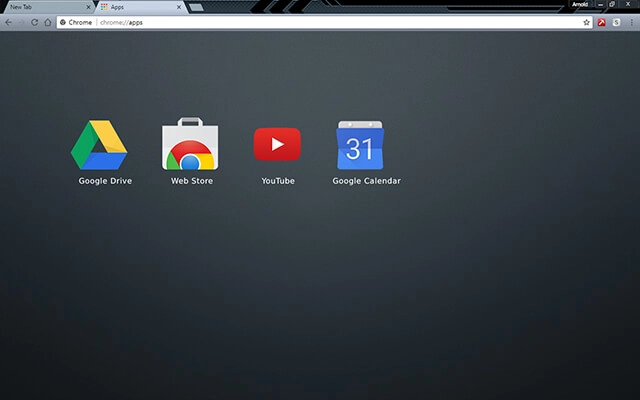This screenshot has width=640, height=400.
Task: Open a new tab with the tab button
Action: (196, 7)
